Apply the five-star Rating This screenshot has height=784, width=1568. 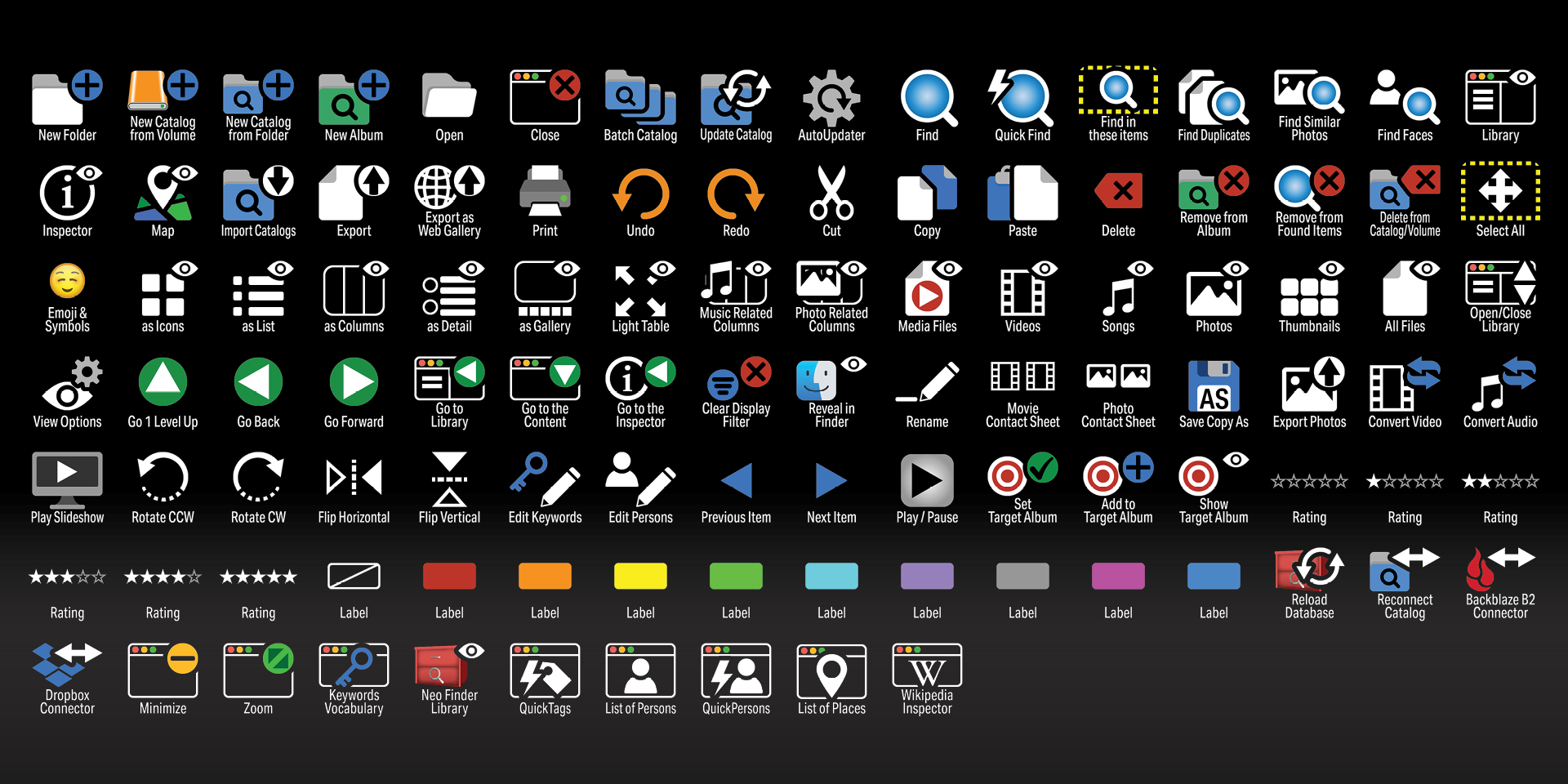tap(258, 577)
